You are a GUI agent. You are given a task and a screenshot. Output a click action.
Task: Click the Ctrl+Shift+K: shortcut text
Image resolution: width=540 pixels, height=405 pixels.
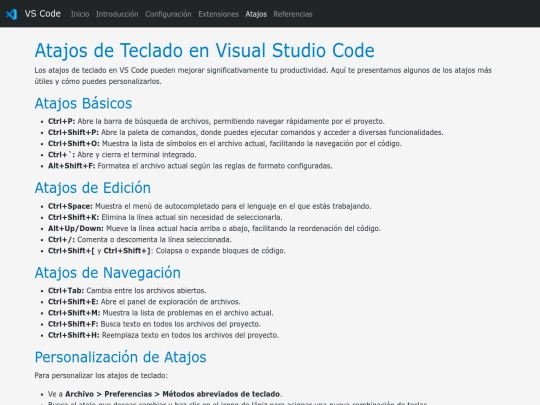point(73,217)
